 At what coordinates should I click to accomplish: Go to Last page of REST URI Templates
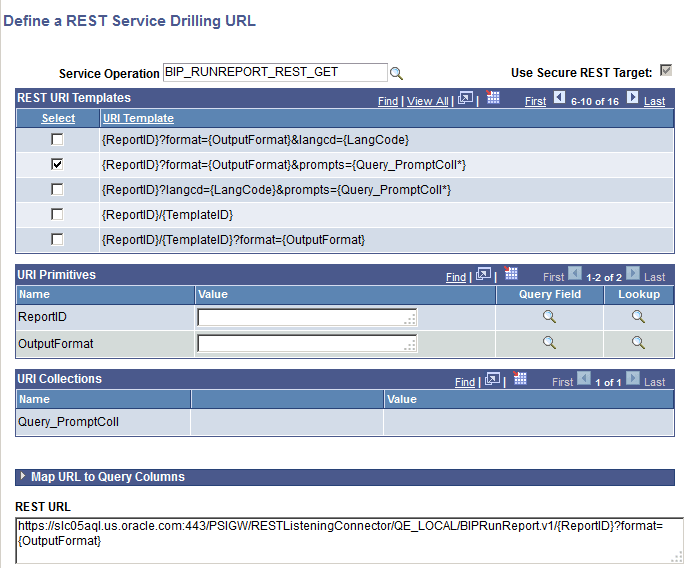655,101
